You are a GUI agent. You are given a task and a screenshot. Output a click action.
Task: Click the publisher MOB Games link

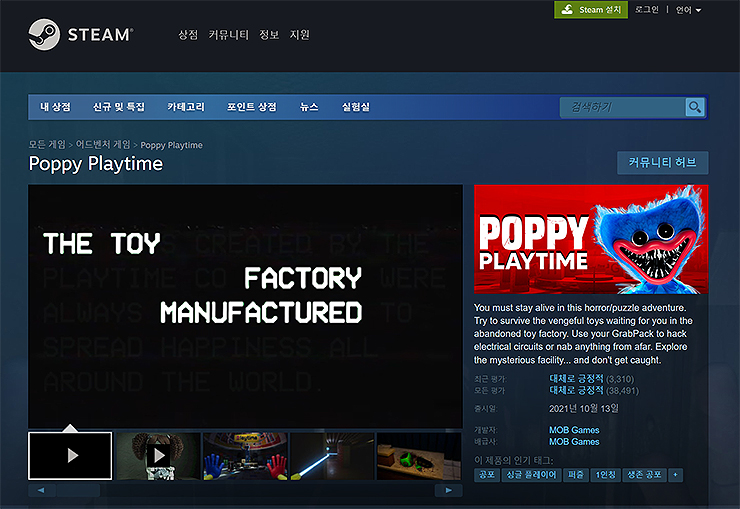574,442
